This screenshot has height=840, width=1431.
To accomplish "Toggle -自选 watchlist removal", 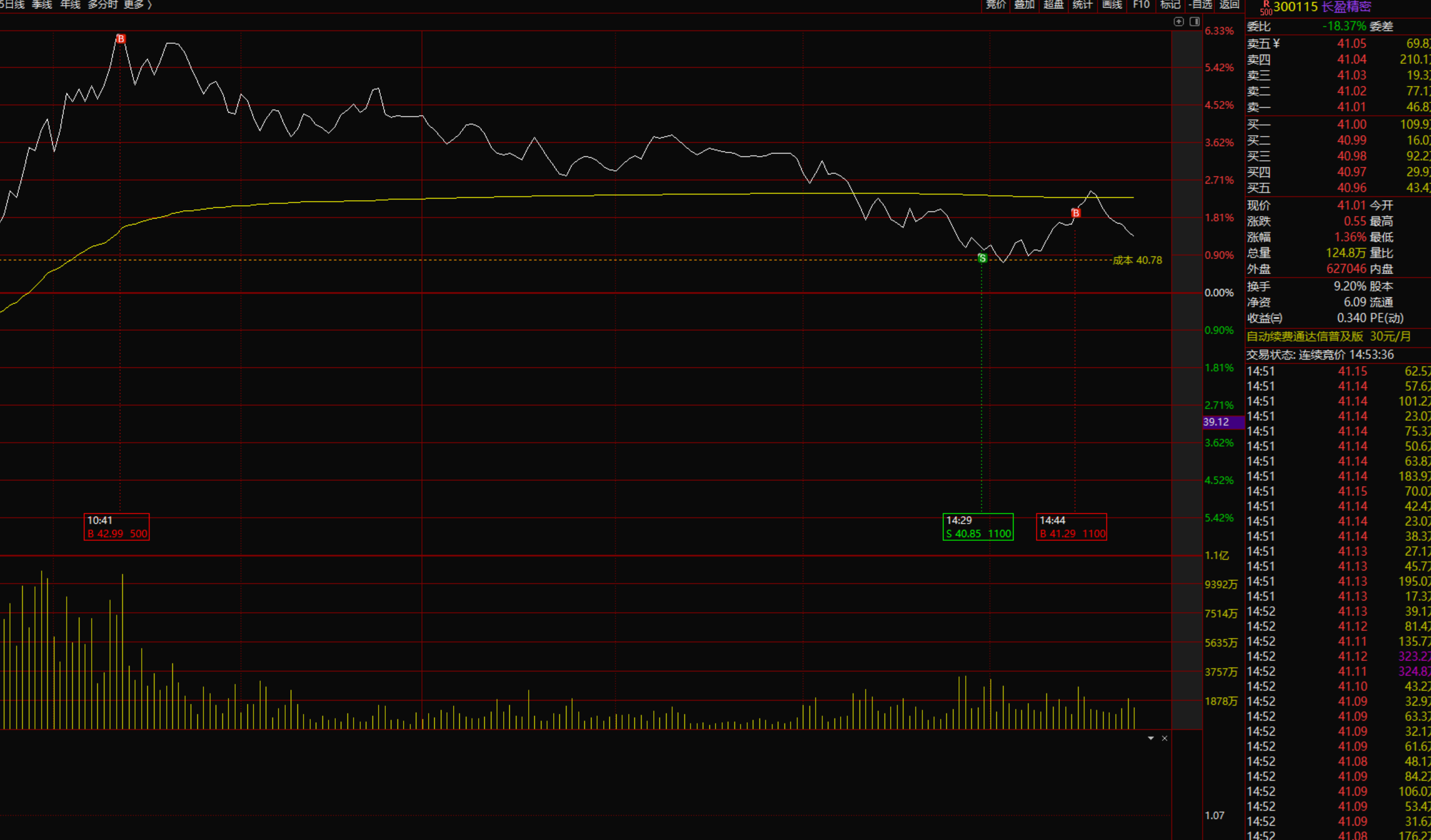I will 1200,4.
